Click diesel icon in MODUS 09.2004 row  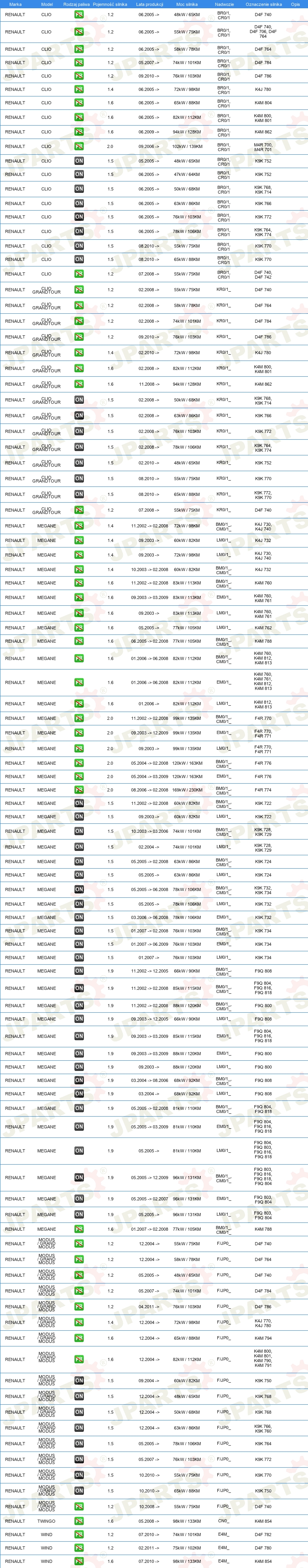[79, 1381]
